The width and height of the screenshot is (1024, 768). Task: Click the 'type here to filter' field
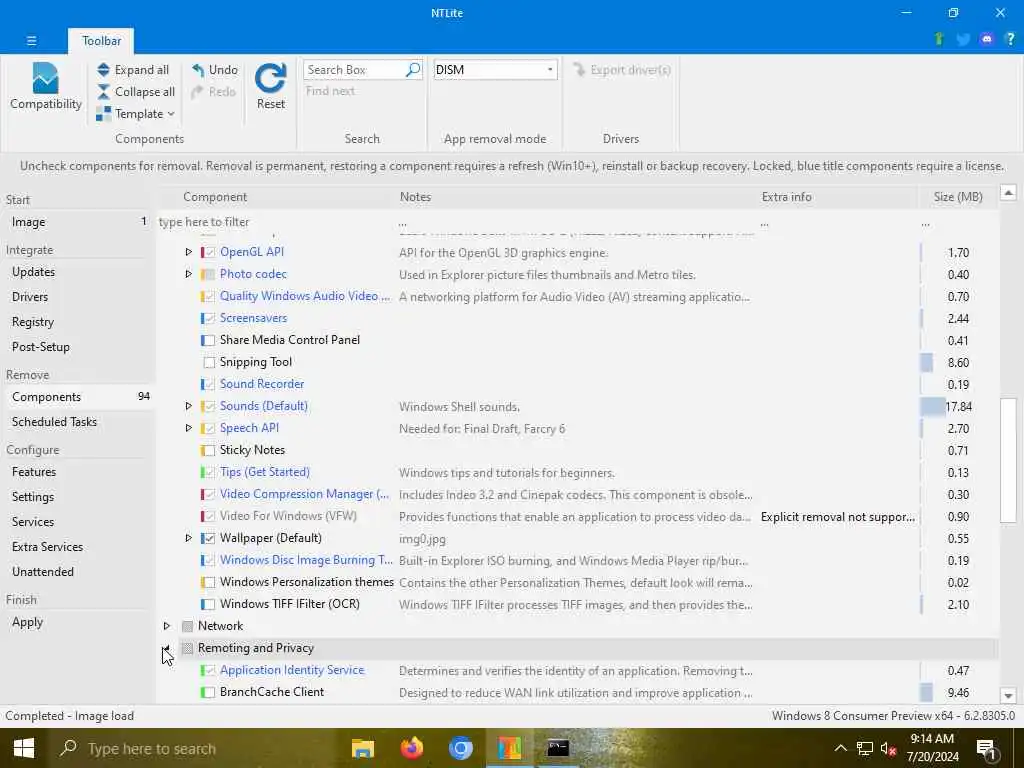tap(274, 222)
